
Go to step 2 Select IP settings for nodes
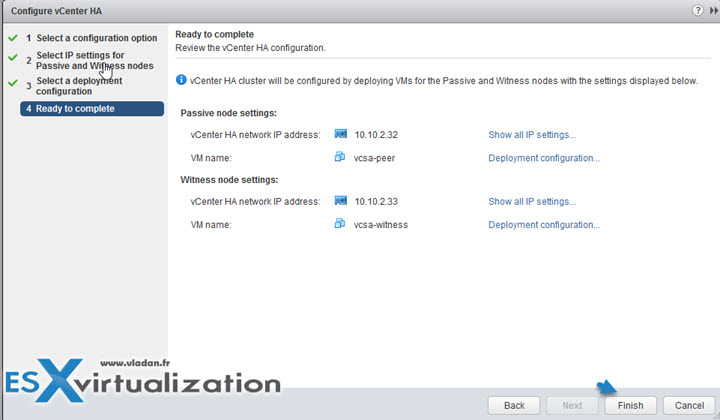(x=95, y=61)
